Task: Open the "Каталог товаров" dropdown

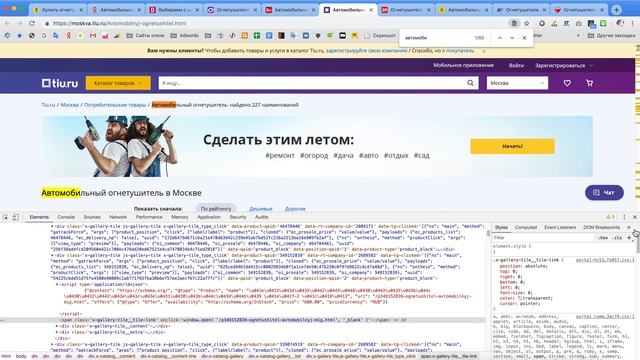Action: pyautogui.click(x=118, y=83)
